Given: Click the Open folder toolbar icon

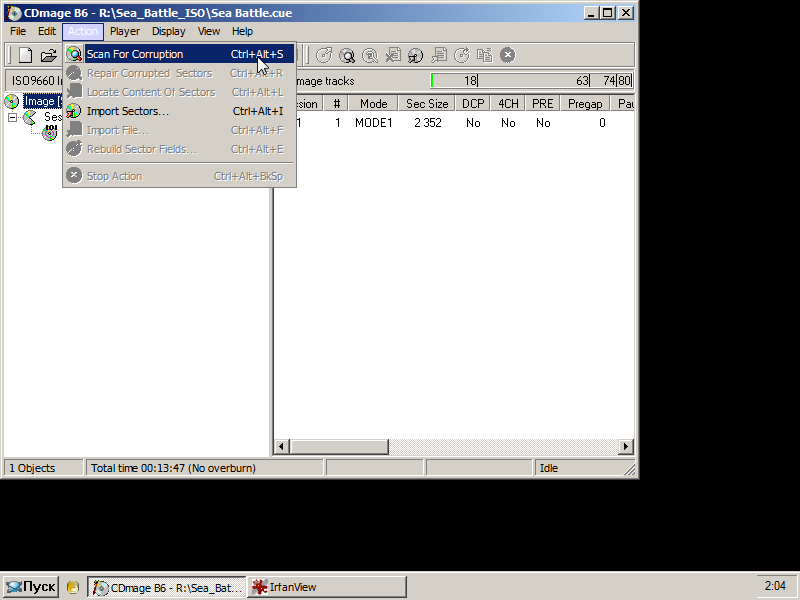Looking at the screenshot, I should 48,55.
